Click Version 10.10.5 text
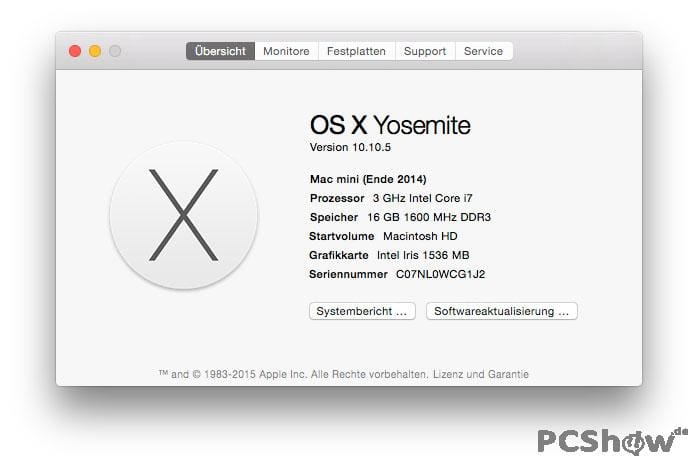 pos(350,147)
